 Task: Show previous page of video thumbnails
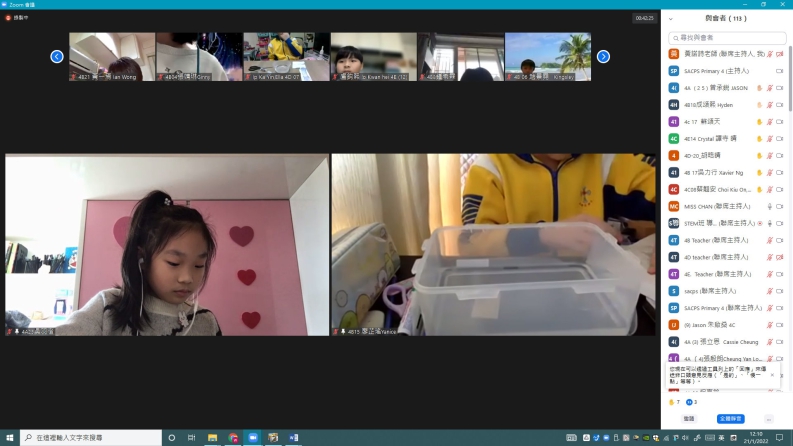pyautogui.click(x=57, y=57)
